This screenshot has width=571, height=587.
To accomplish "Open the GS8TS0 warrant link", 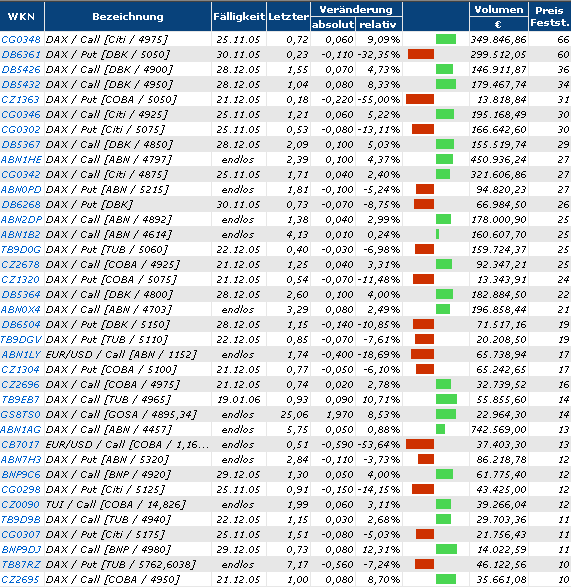I will pyautogui.click(x=21, y=414).
